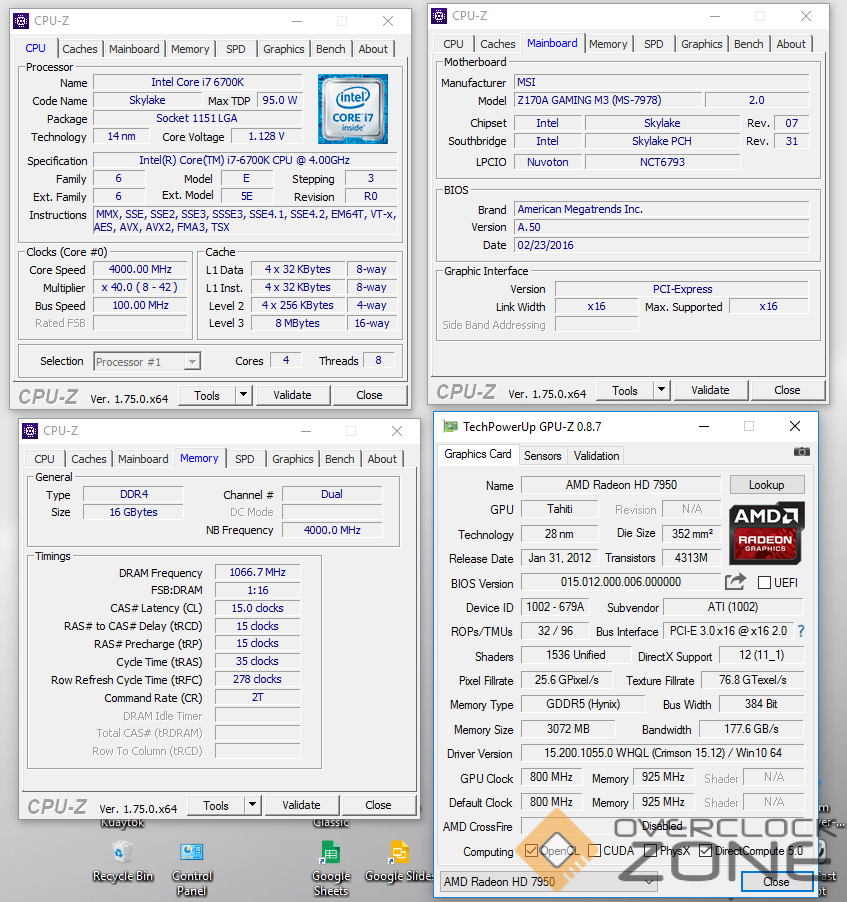This screenshot has height=902, width=847.
Task: Open the Google Sheets desktop shortcut
Action: point(330,852)
